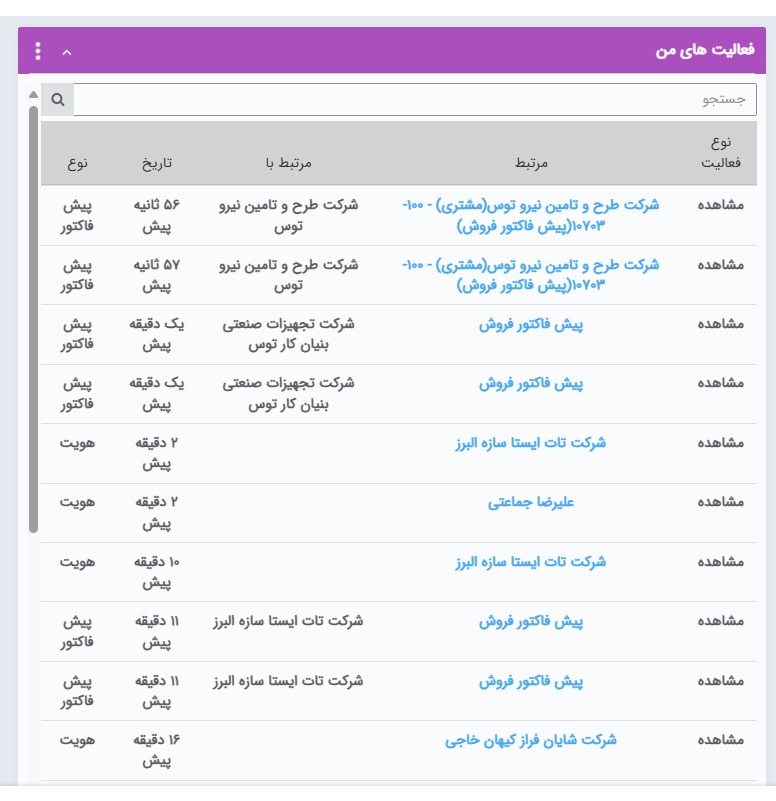Open the first شرکت تات ایستا سازه البرز link

[531, 443]
